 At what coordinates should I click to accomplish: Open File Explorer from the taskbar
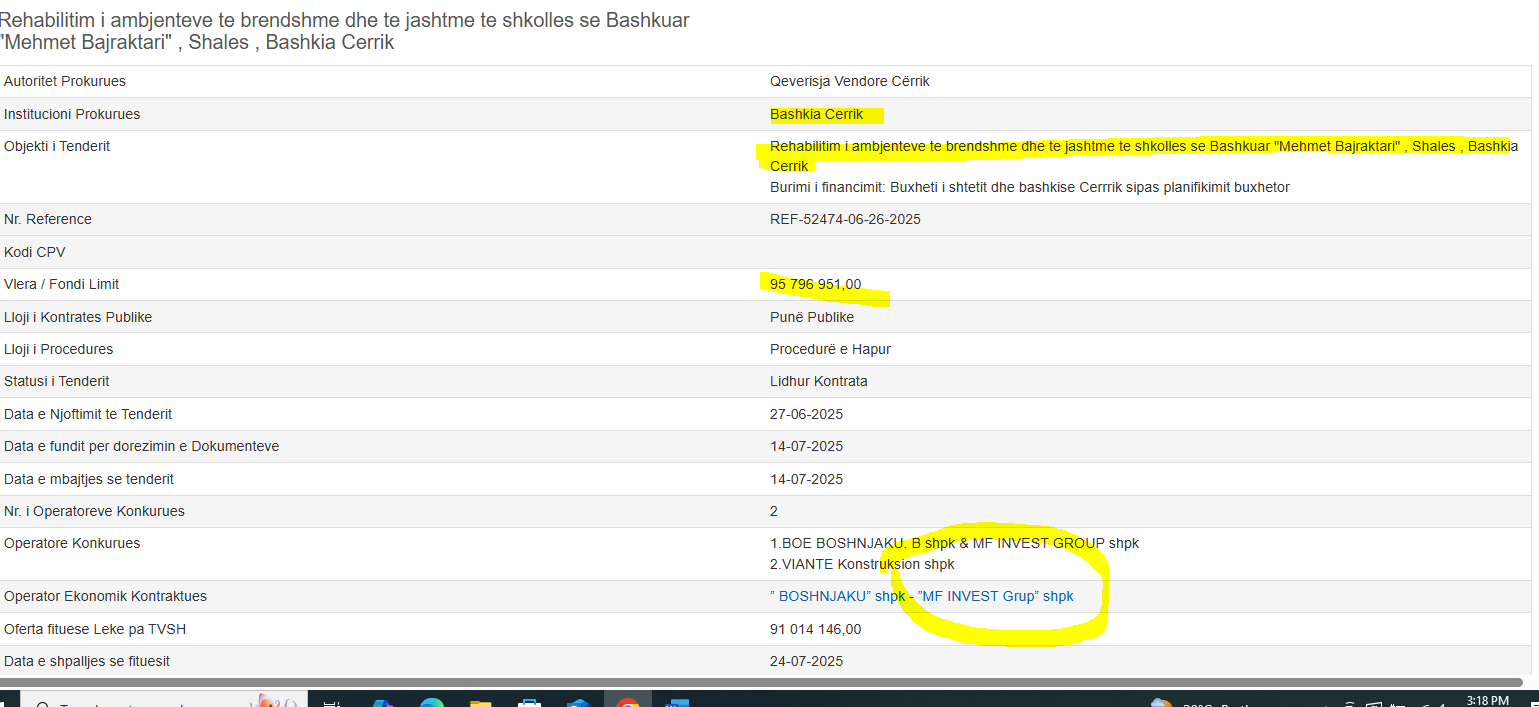coord(481,702)
